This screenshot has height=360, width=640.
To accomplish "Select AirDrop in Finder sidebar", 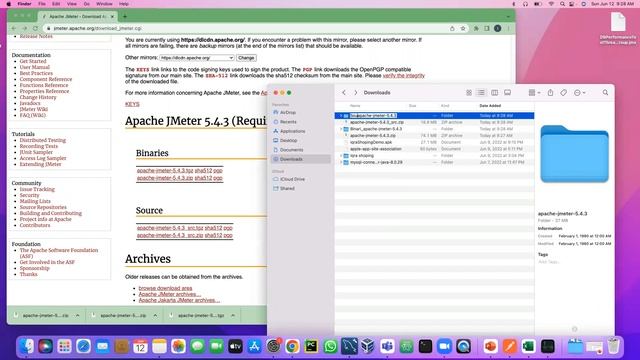I will click(x=288, y=112).
